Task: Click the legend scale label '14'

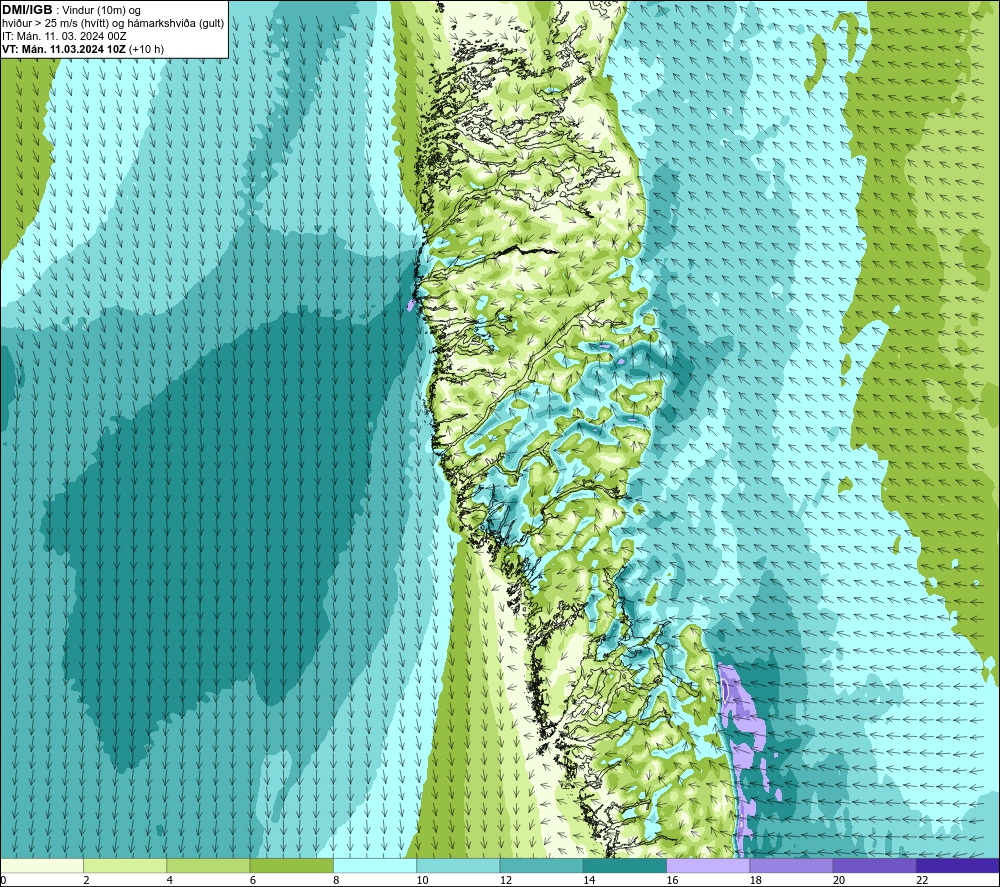Action: tap(589, 881)
